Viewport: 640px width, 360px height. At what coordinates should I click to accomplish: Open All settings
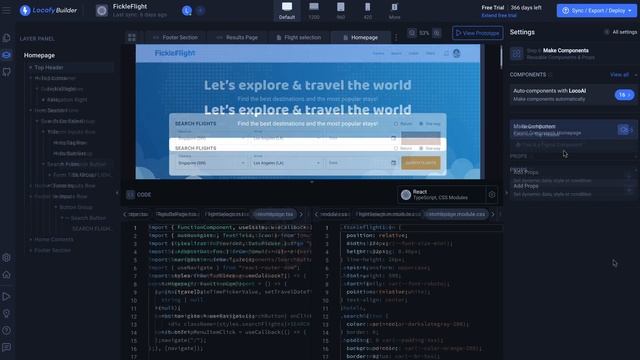(622, 32)
